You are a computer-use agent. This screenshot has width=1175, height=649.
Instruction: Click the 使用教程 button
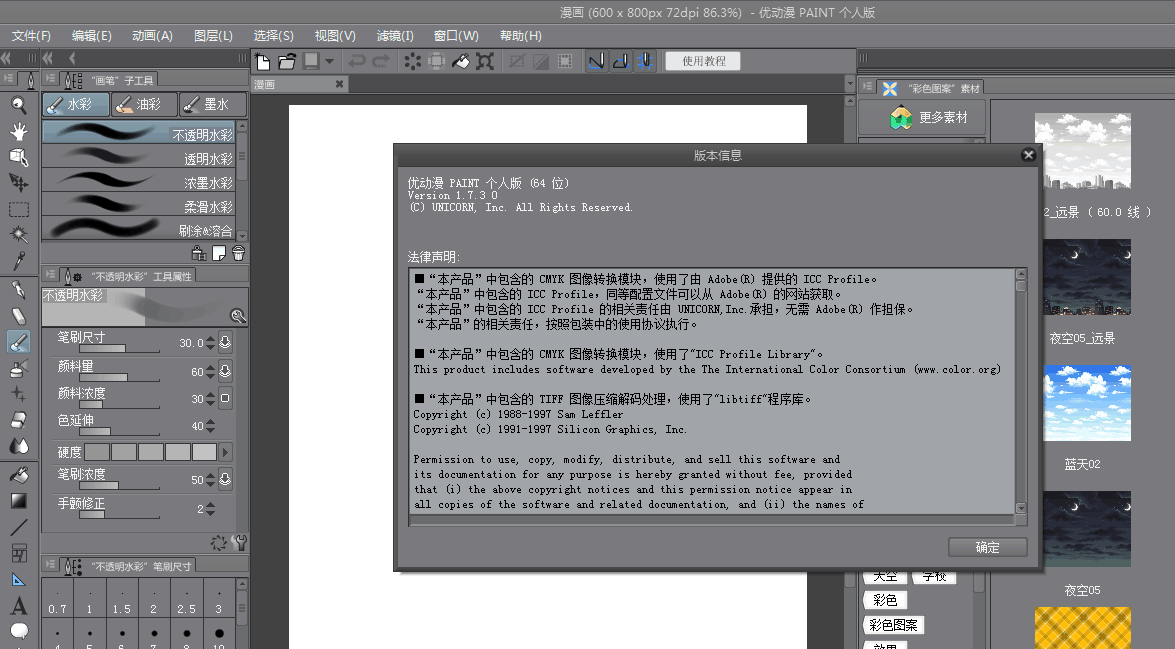click(x=703, y=61)
